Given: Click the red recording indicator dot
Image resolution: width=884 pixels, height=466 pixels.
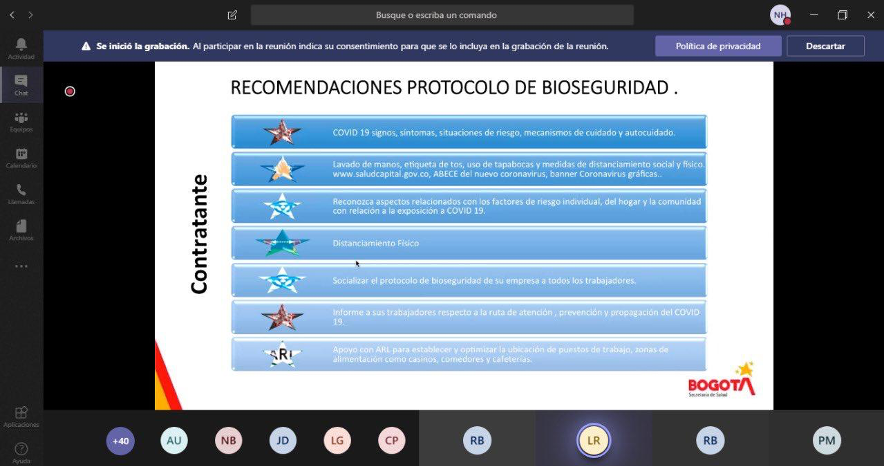Looking at the screenshot, I should (x=70, y=91).
